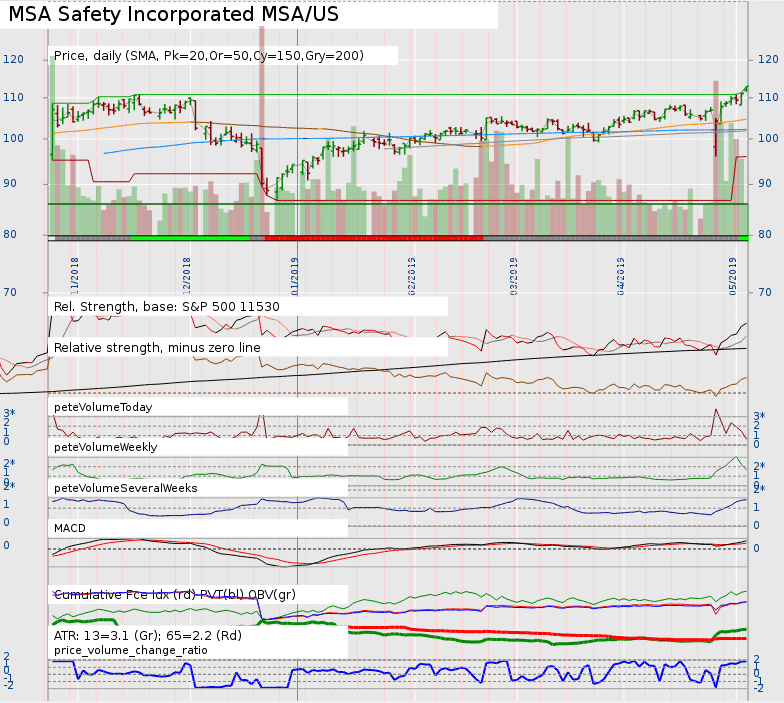This screenshot has height=703, width=784.
Task: Click the 80 price label on left axis
Action: coord(10,234)
